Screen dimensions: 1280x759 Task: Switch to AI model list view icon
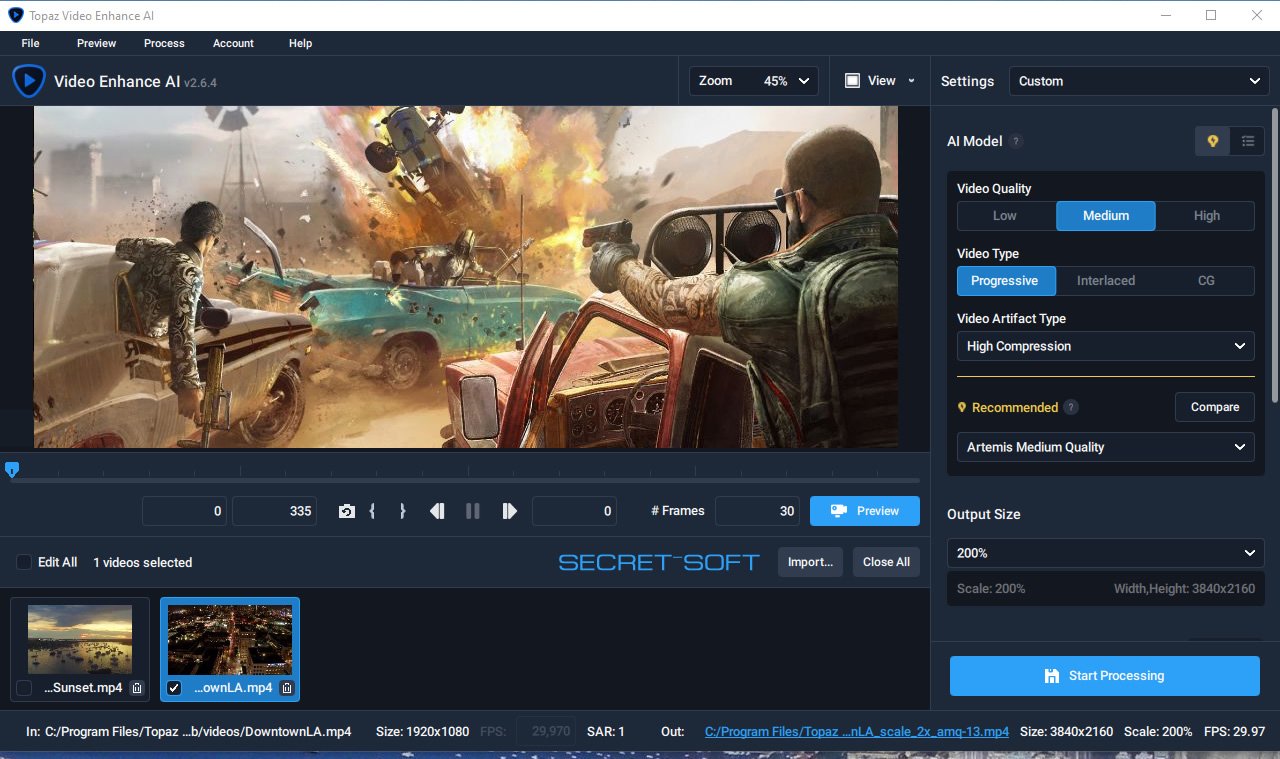tap(1247, 141)
